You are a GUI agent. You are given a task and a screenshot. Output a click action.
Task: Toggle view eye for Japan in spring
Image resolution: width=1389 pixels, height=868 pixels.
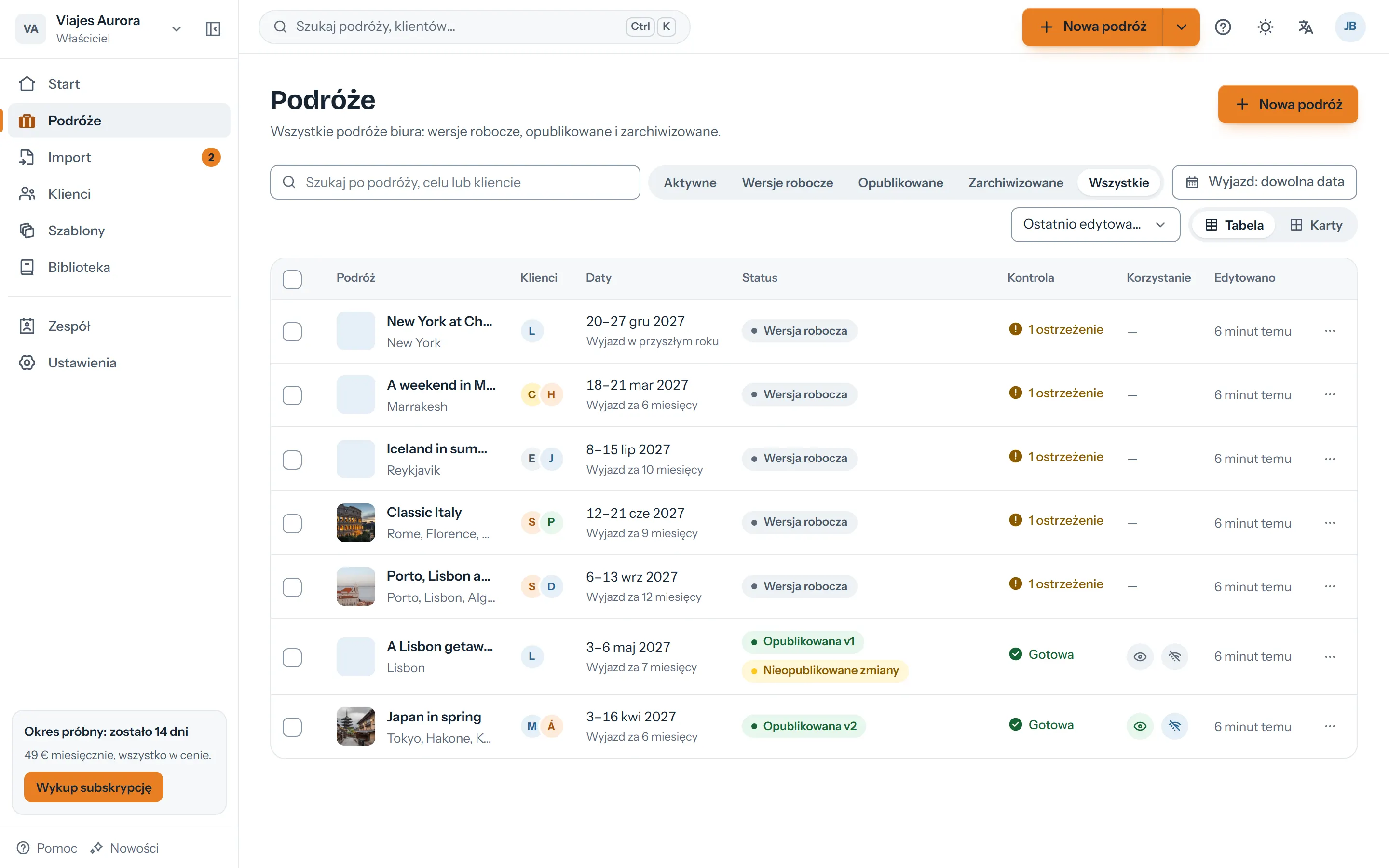coord(1140,726)
